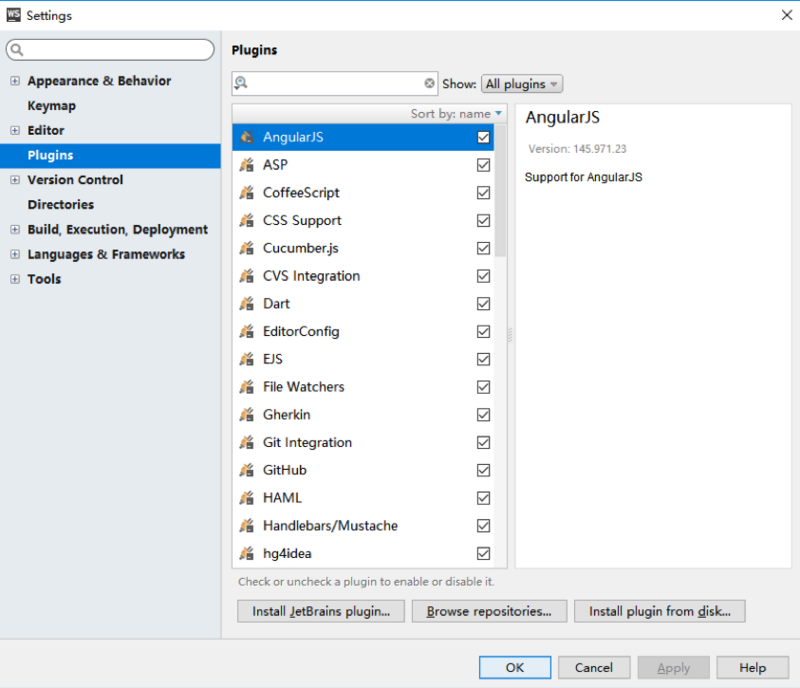
Task: Disable the Dart plugin checkbox
Action: [483, 304]
